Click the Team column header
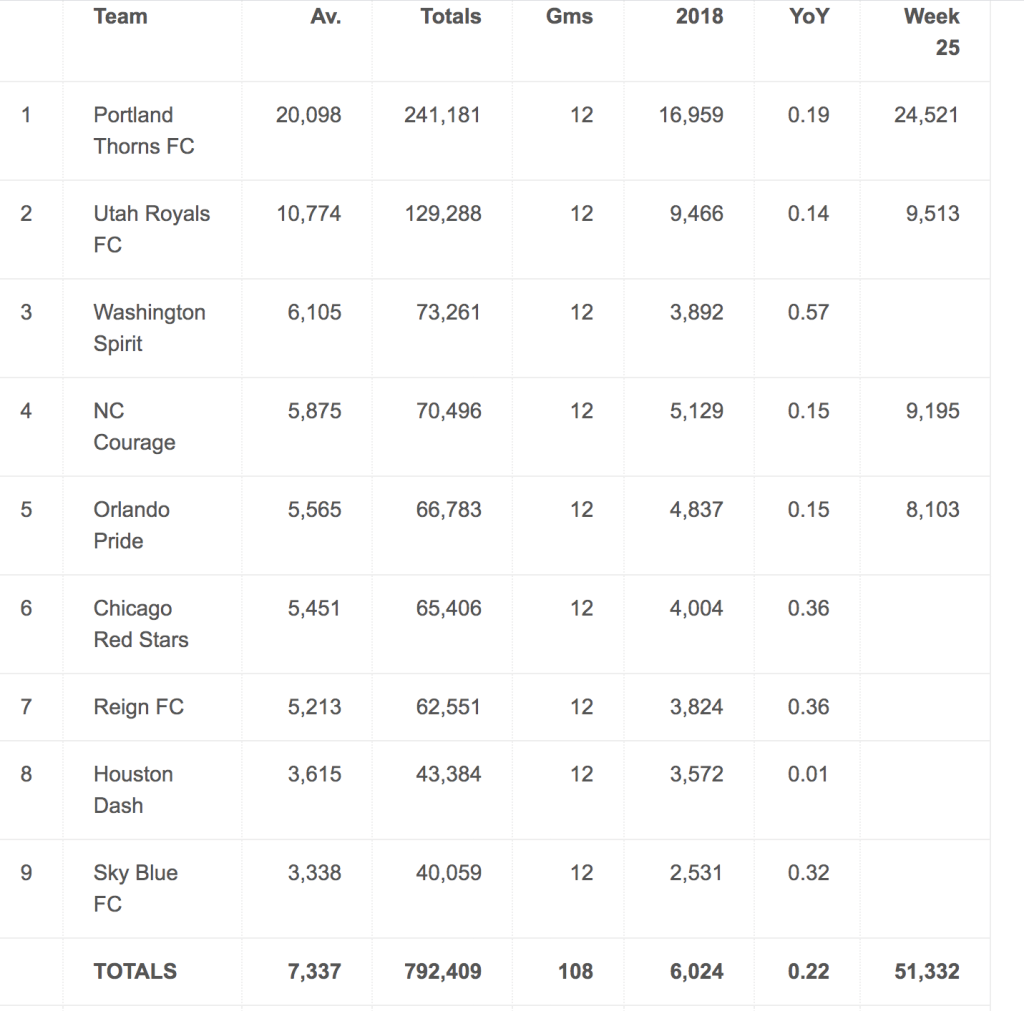Viewport: 1024px width, 1011px height. coord(120,17)
